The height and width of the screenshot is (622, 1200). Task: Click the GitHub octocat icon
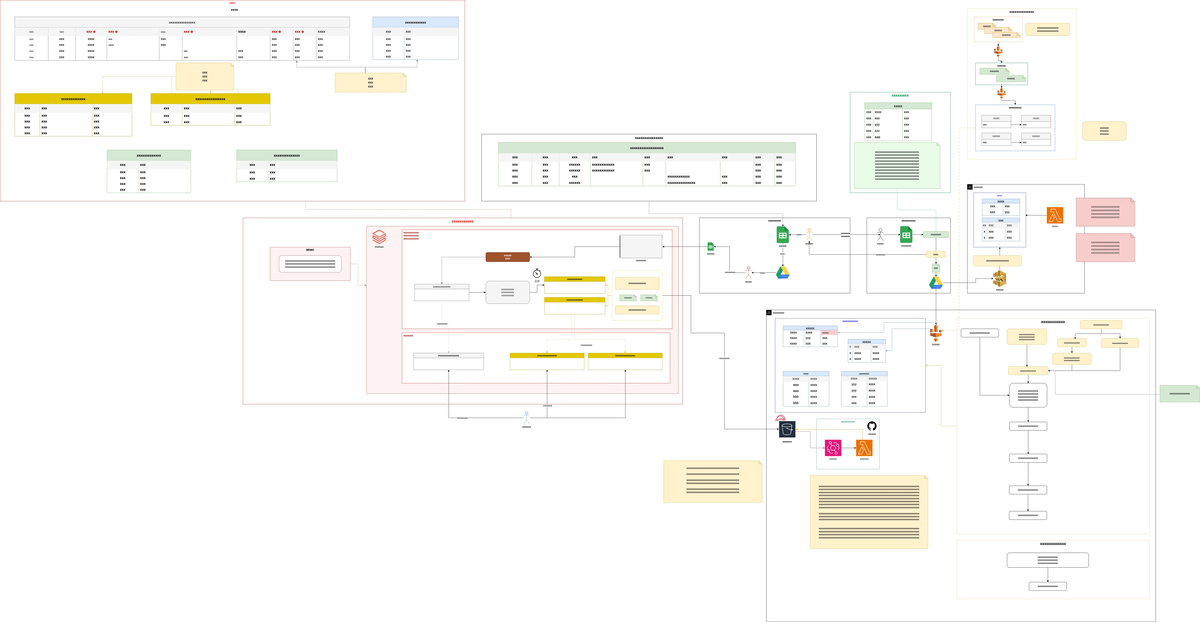(871, 427)
